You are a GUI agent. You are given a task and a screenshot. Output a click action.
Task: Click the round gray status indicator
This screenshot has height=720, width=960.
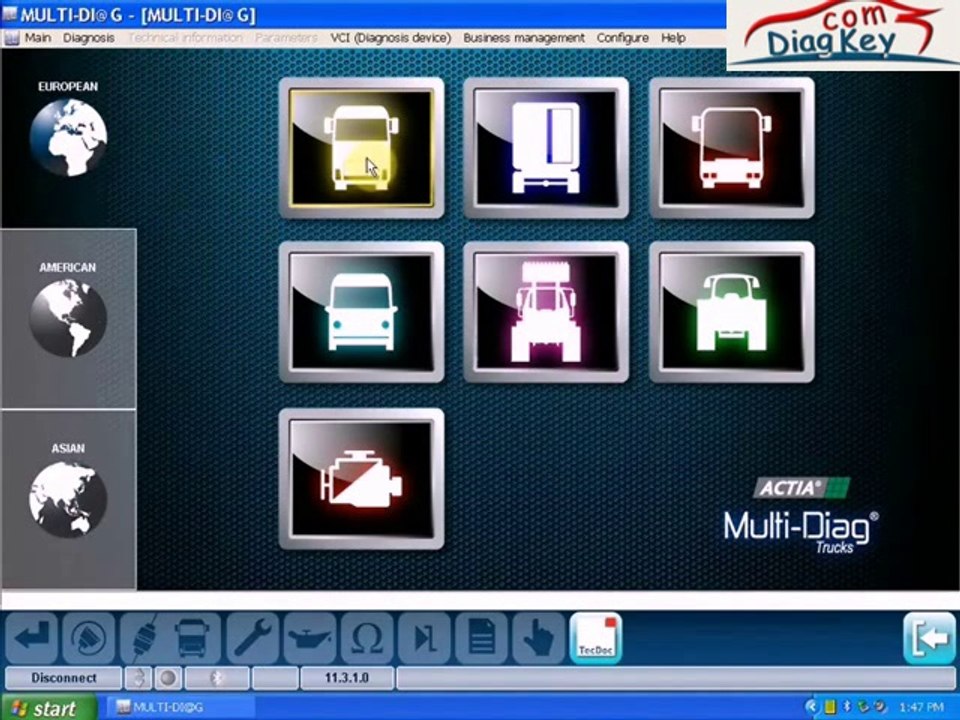pyautogui.click(x=168, y=678)
